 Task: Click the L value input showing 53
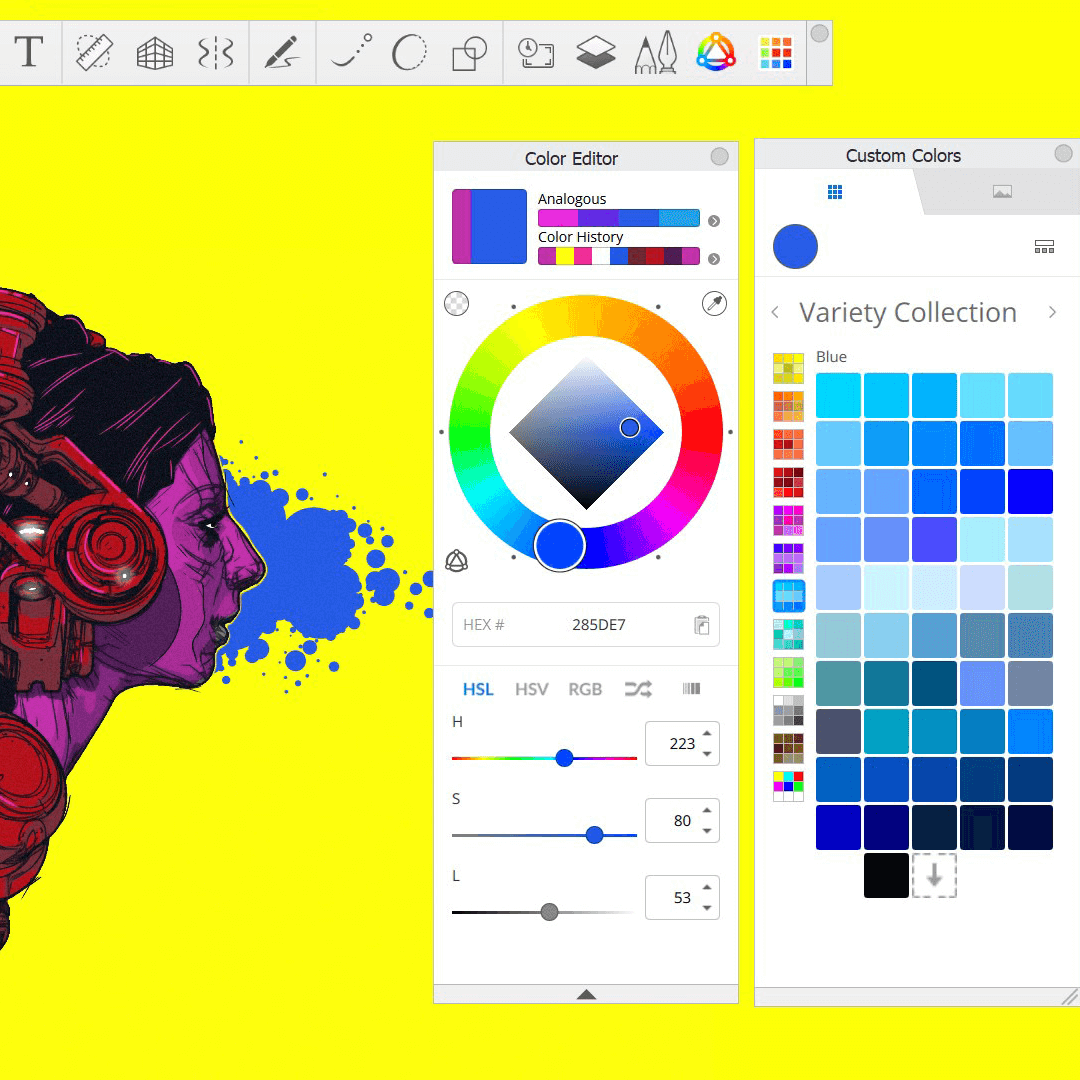682,898
